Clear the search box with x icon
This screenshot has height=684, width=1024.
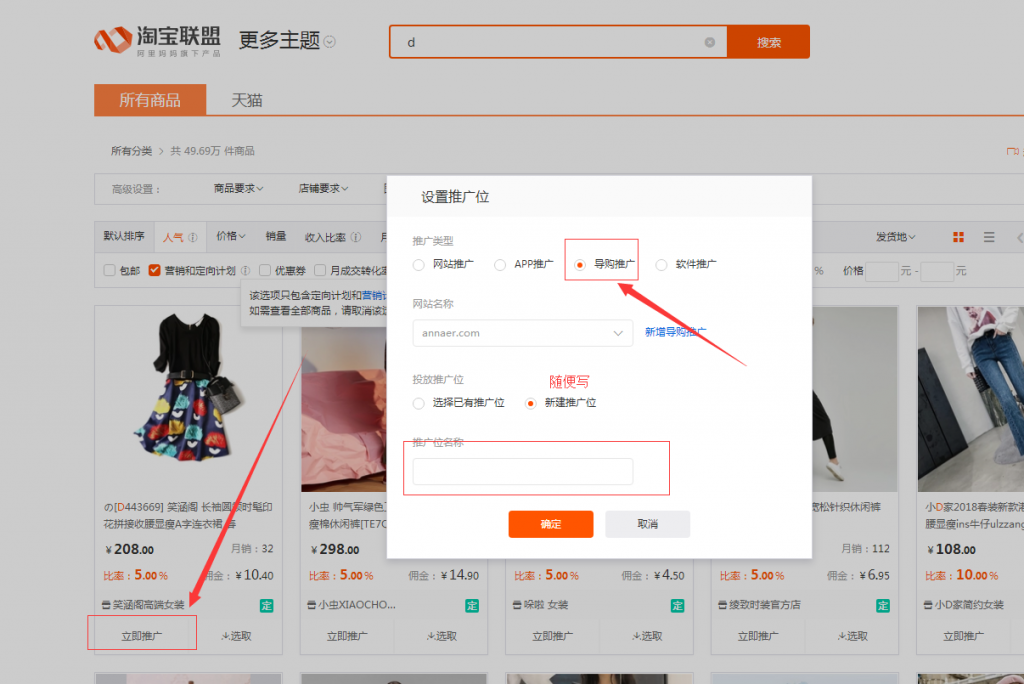click(710, 42)
